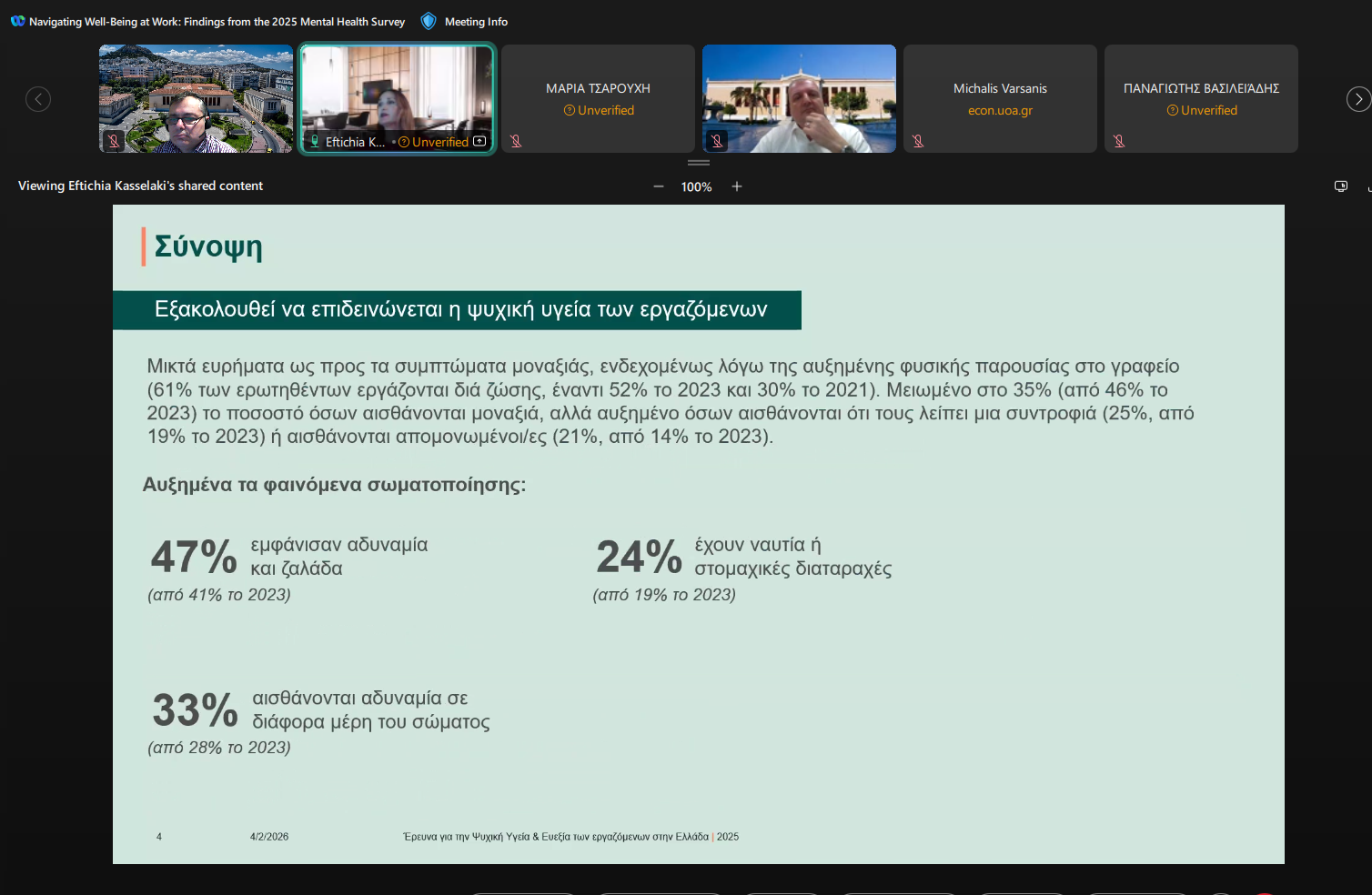The height and width of the screenshot is (895, 1372).
Task: Click econ.uoa.gr under Michalis Varsanis
Action: pos(1000,110)
